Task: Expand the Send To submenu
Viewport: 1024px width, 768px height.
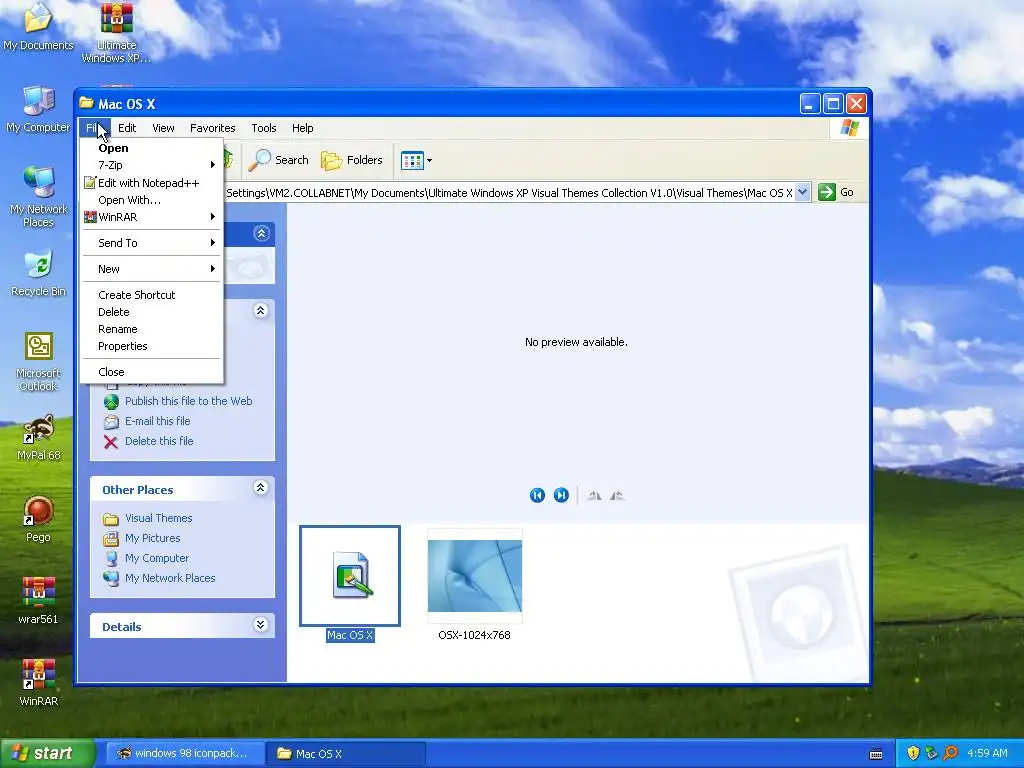Action: 152,243
